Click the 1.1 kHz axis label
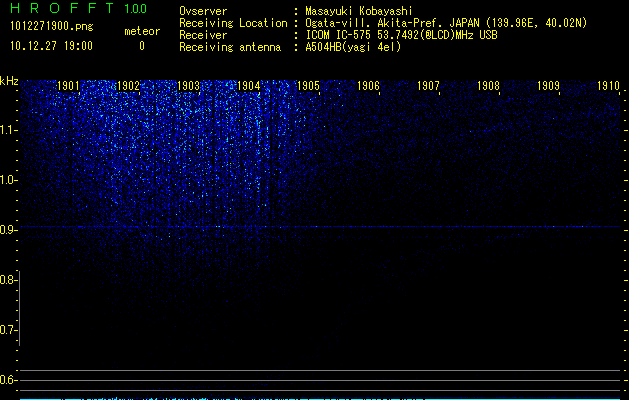Screen dimensions: 629x400 click(8, 130)
